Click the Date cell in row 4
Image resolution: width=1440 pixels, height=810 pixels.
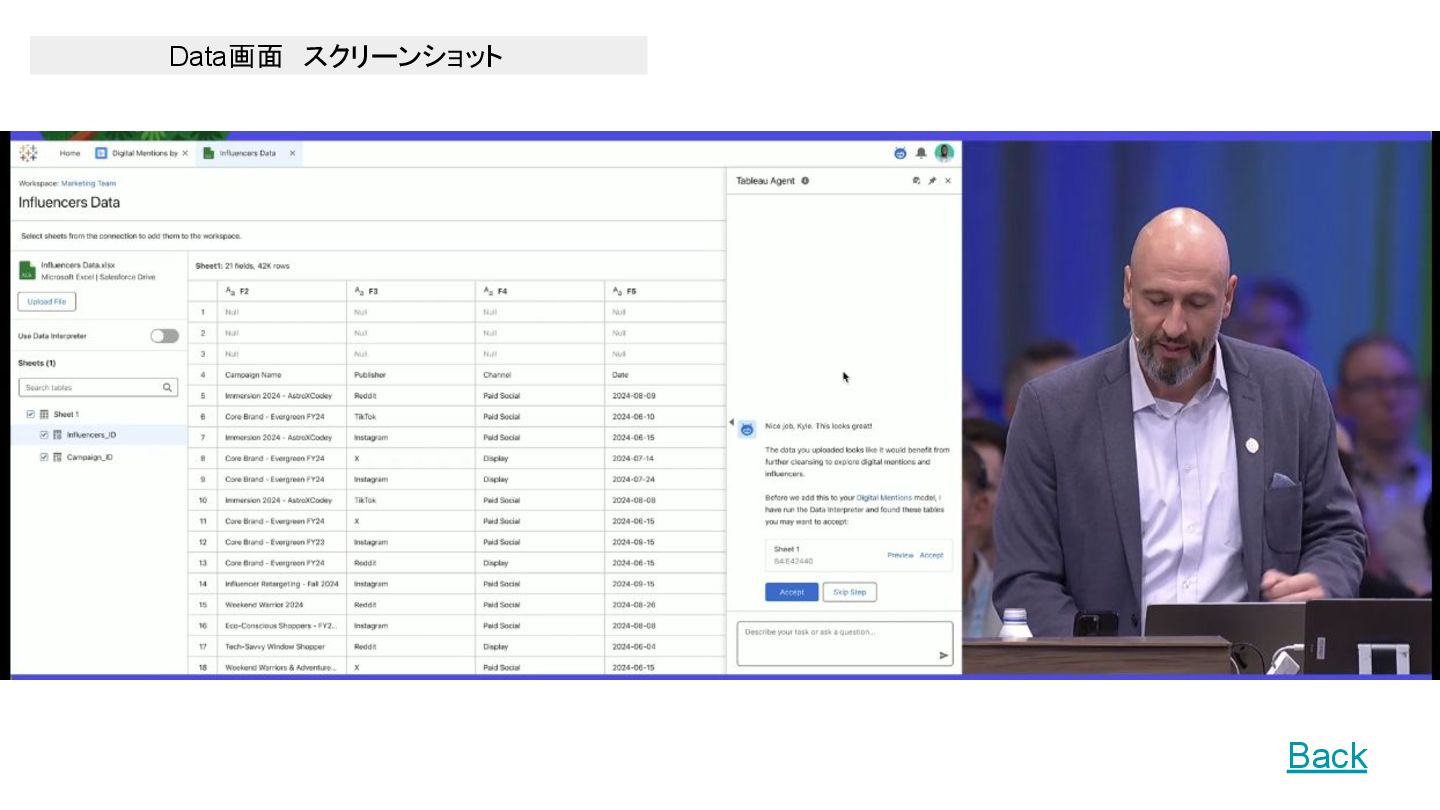664,375
